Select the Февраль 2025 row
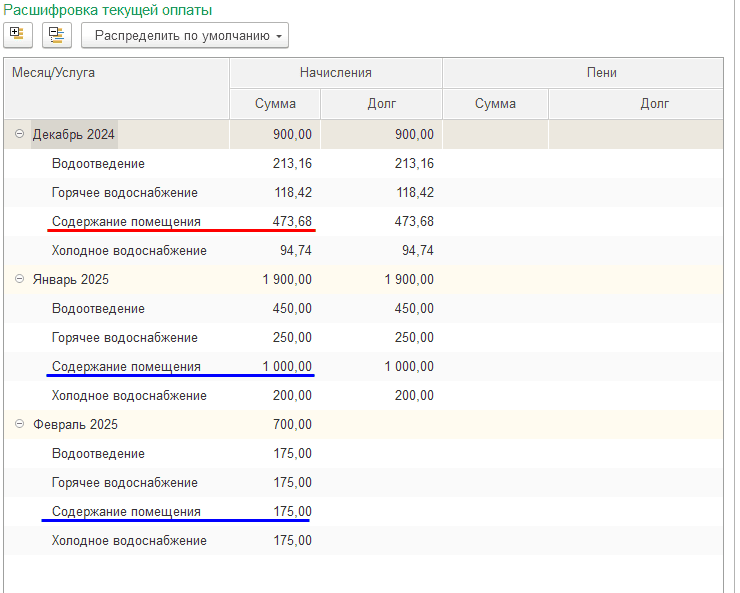The width and height of the screenshot is (740, 593). [75, 425]
